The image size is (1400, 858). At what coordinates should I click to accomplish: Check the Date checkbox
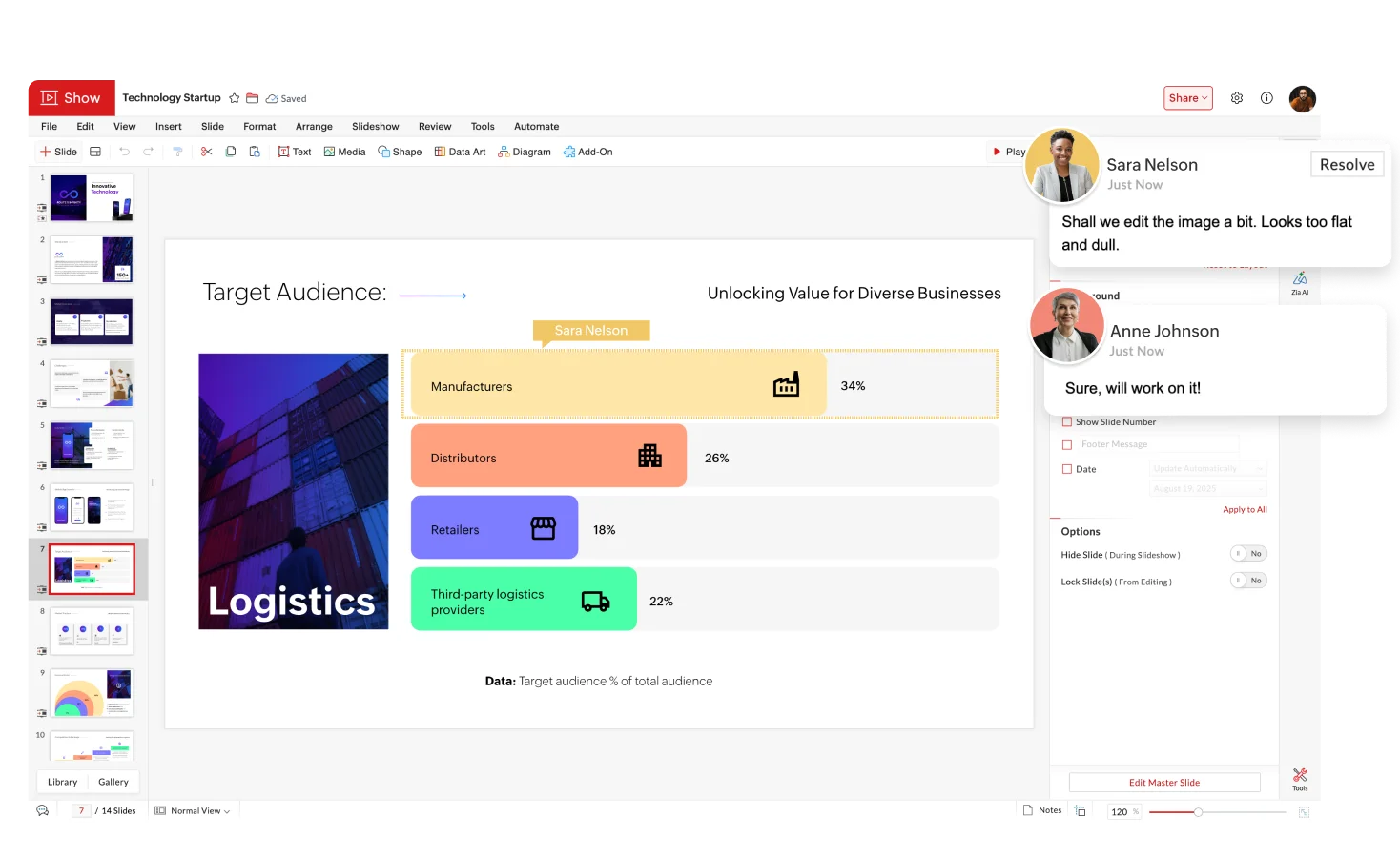[x=1067, y=469]
